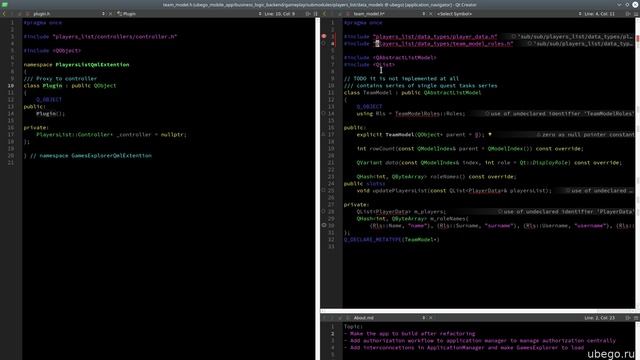
Task: Close team_model.h document in right editor
Action: [x=431, y=14]
